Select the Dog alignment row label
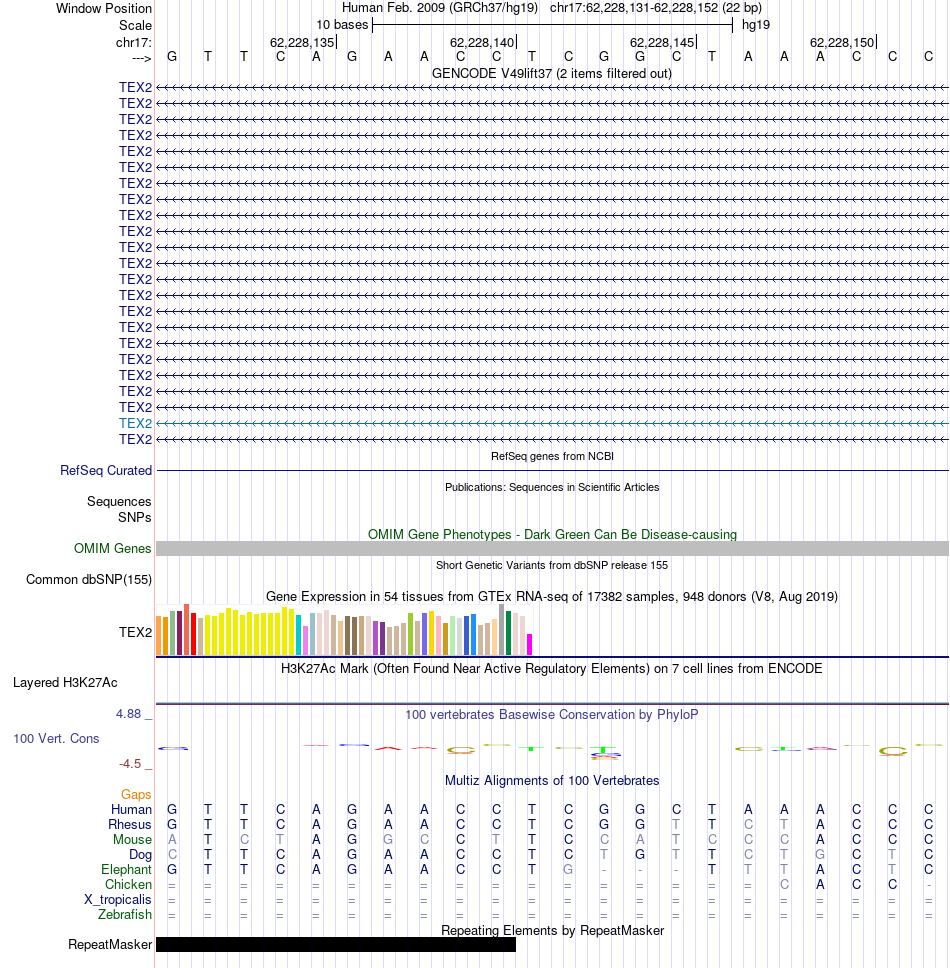The image size is (950, 968). click(140, 854)
